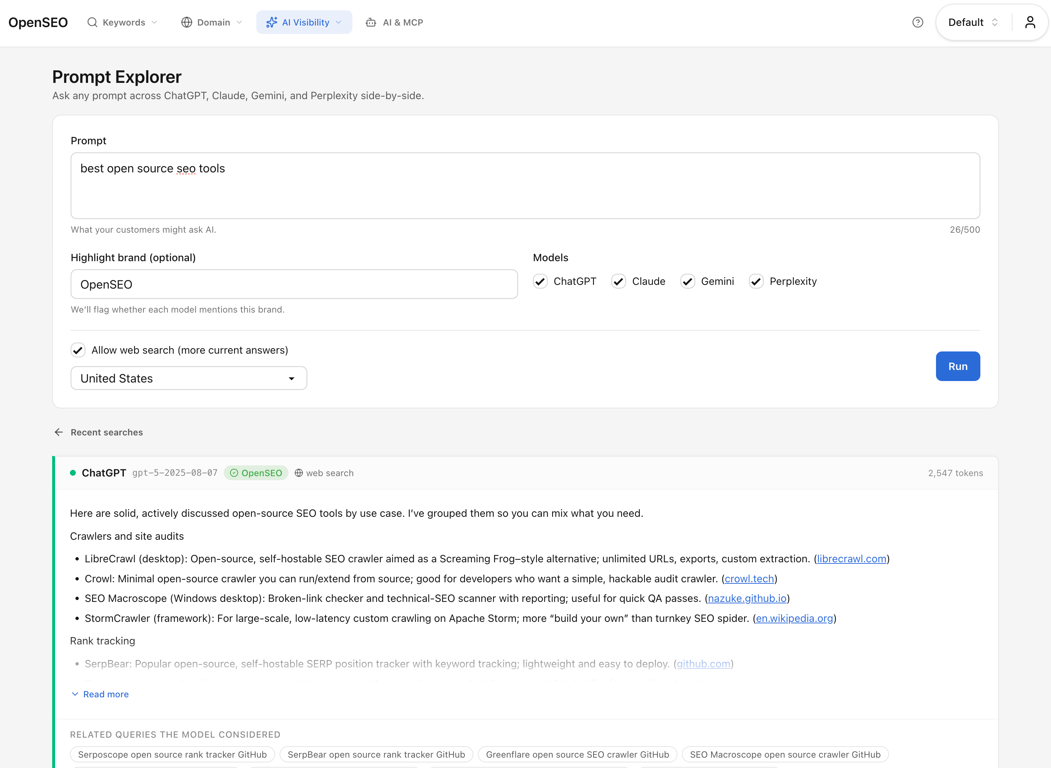The height and width of the screenshot is (768, 1051).
Task: Expand the Domain chevron
Action: (x=239, y=22)
